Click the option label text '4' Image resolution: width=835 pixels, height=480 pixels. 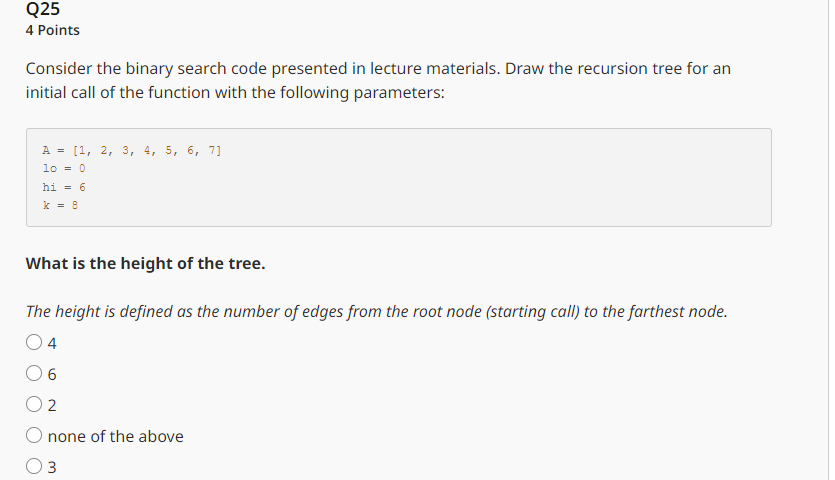52,343
